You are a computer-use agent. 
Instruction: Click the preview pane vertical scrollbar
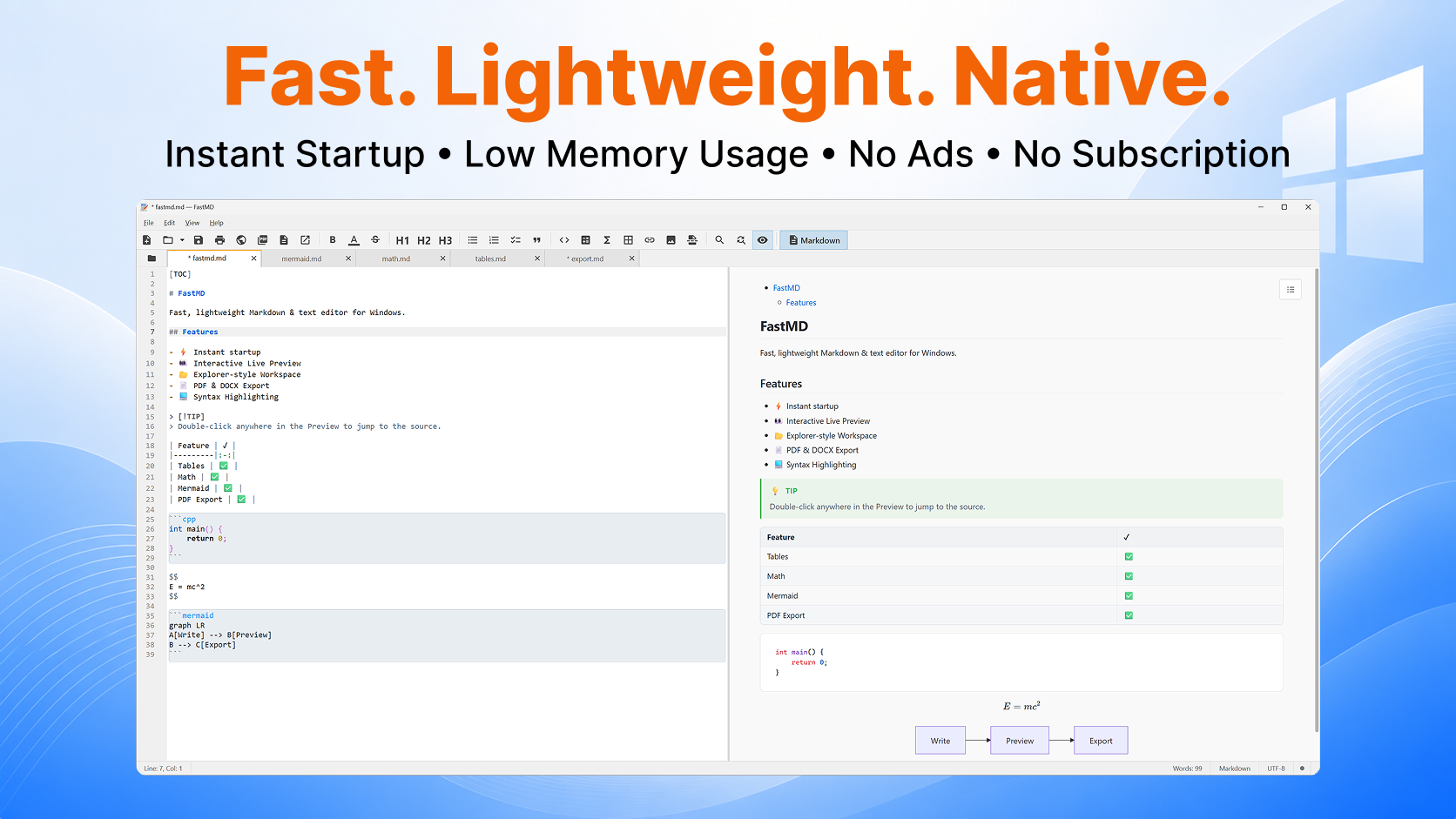pyautogui.click(x=1316, y=500)
